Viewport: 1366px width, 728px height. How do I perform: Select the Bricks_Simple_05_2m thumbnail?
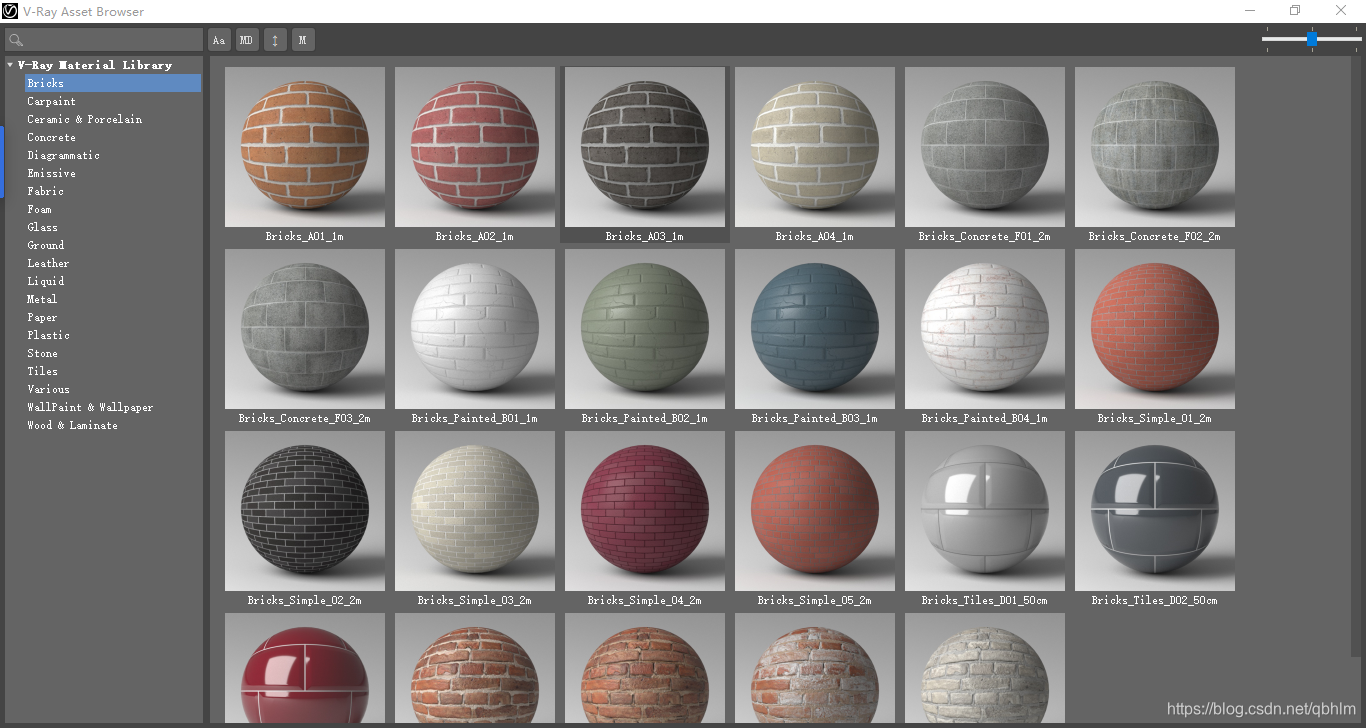[x=815, y=511]
